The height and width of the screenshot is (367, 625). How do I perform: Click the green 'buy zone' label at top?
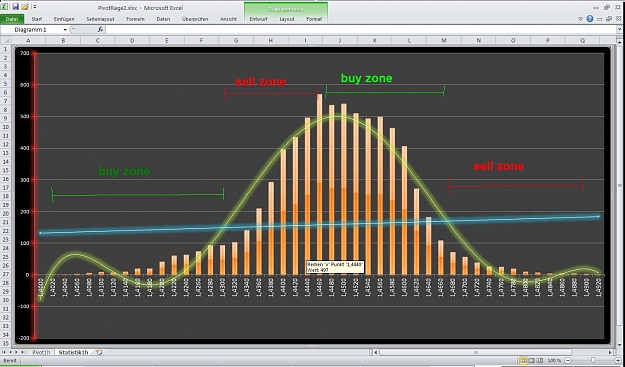coord(366,78)
